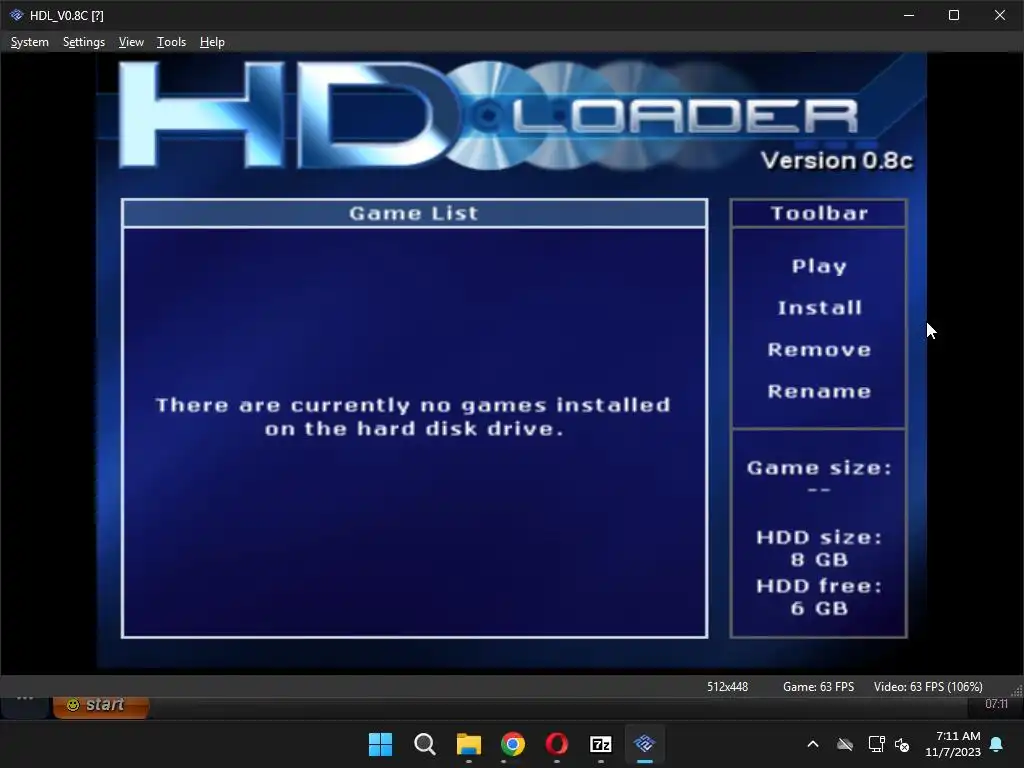
Task: Click the cloud sync tray icon
Action: click(x=845, y=744)
